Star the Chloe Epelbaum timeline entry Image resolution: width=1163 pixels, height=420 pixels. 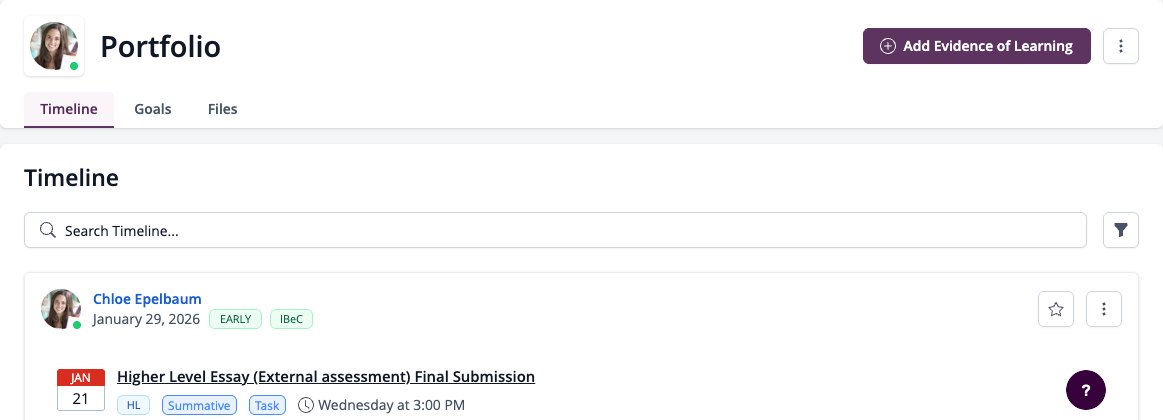1056,309
